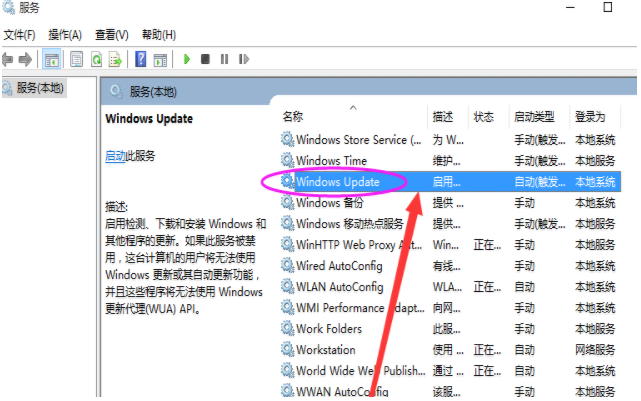Image resolution: width=641 pixels, height=401 pixels.
Task: Click the Refresh toolbar icon
Action: coord(97,60)
